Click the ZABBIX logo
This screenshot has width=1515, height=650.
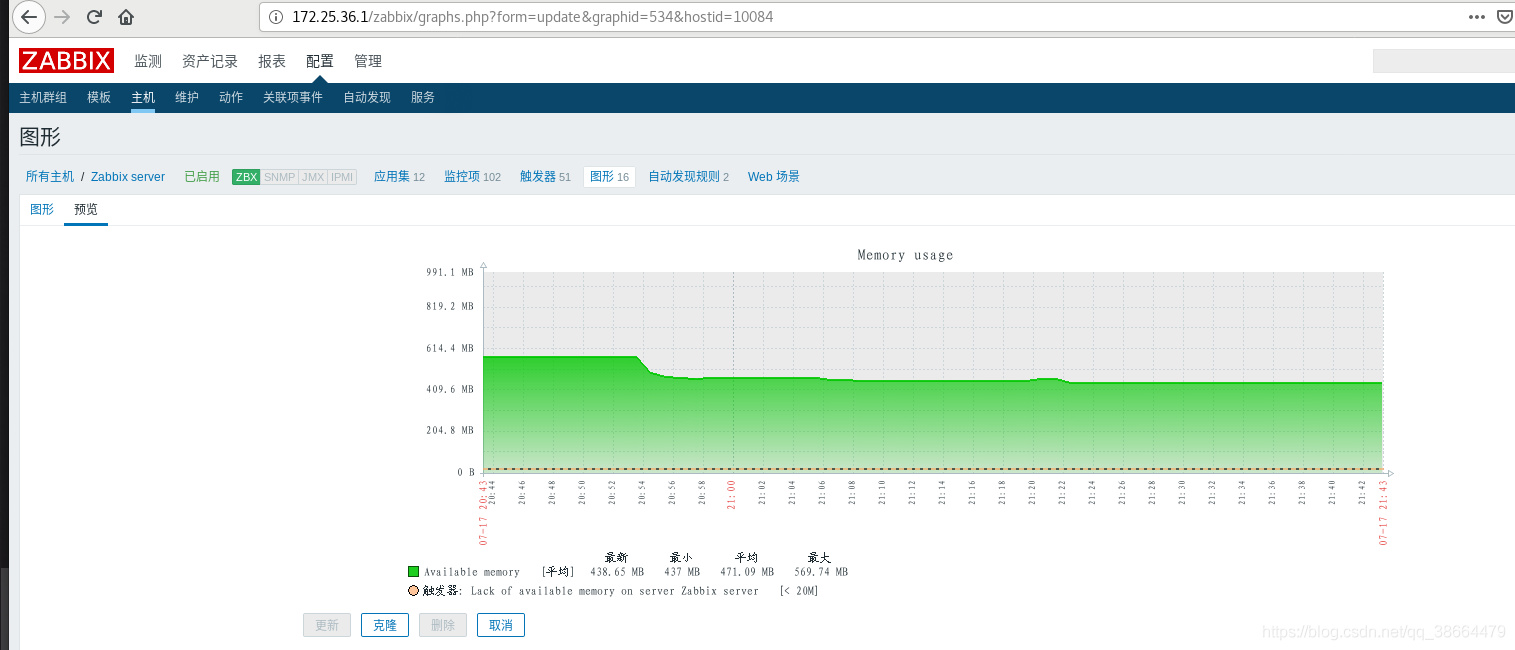point(66,61)
